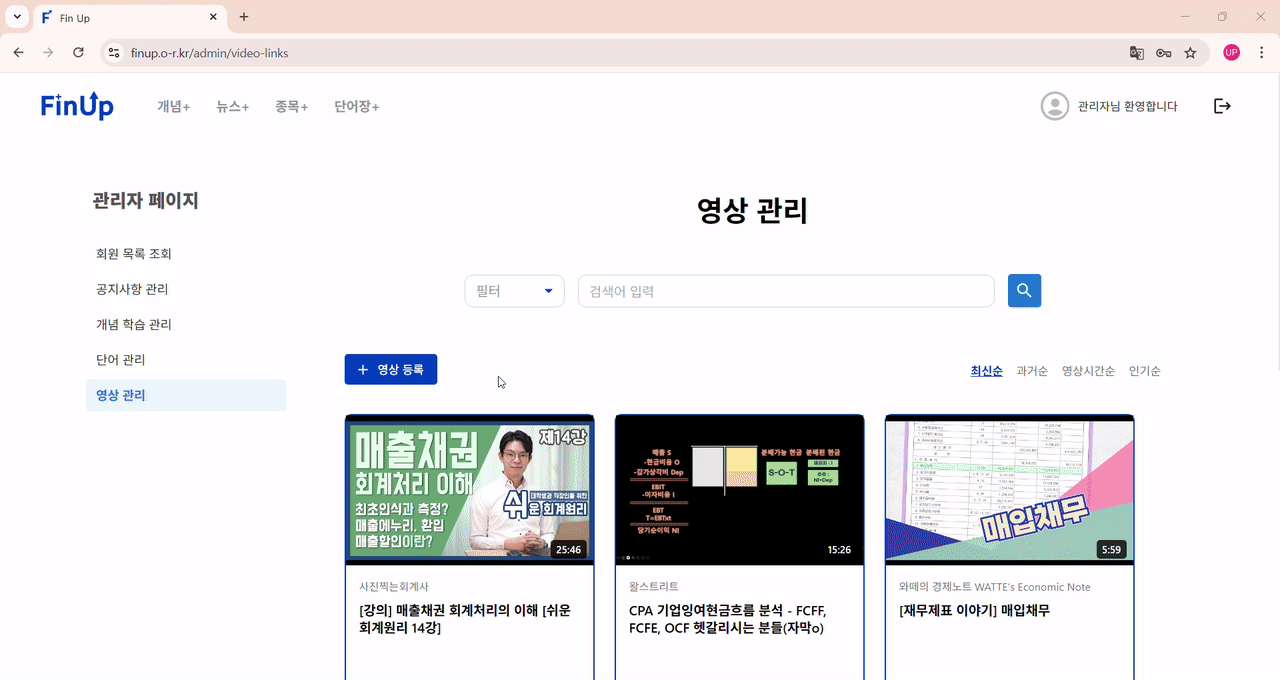Bookmark this page with the star icon

click(x=1190, y=52)
